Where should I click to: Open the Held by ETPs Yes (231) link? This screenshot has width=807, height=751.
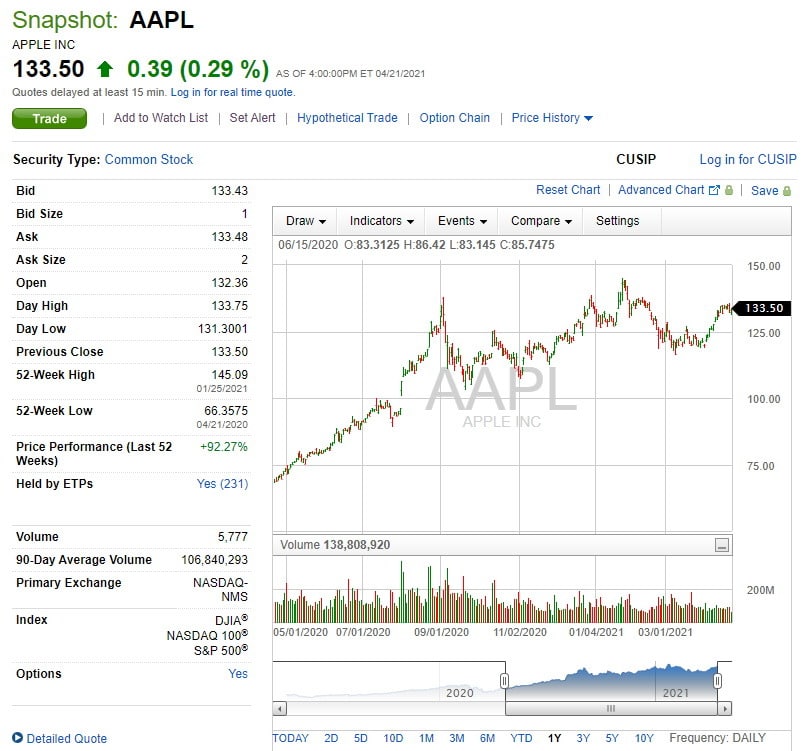coord(222,484)
